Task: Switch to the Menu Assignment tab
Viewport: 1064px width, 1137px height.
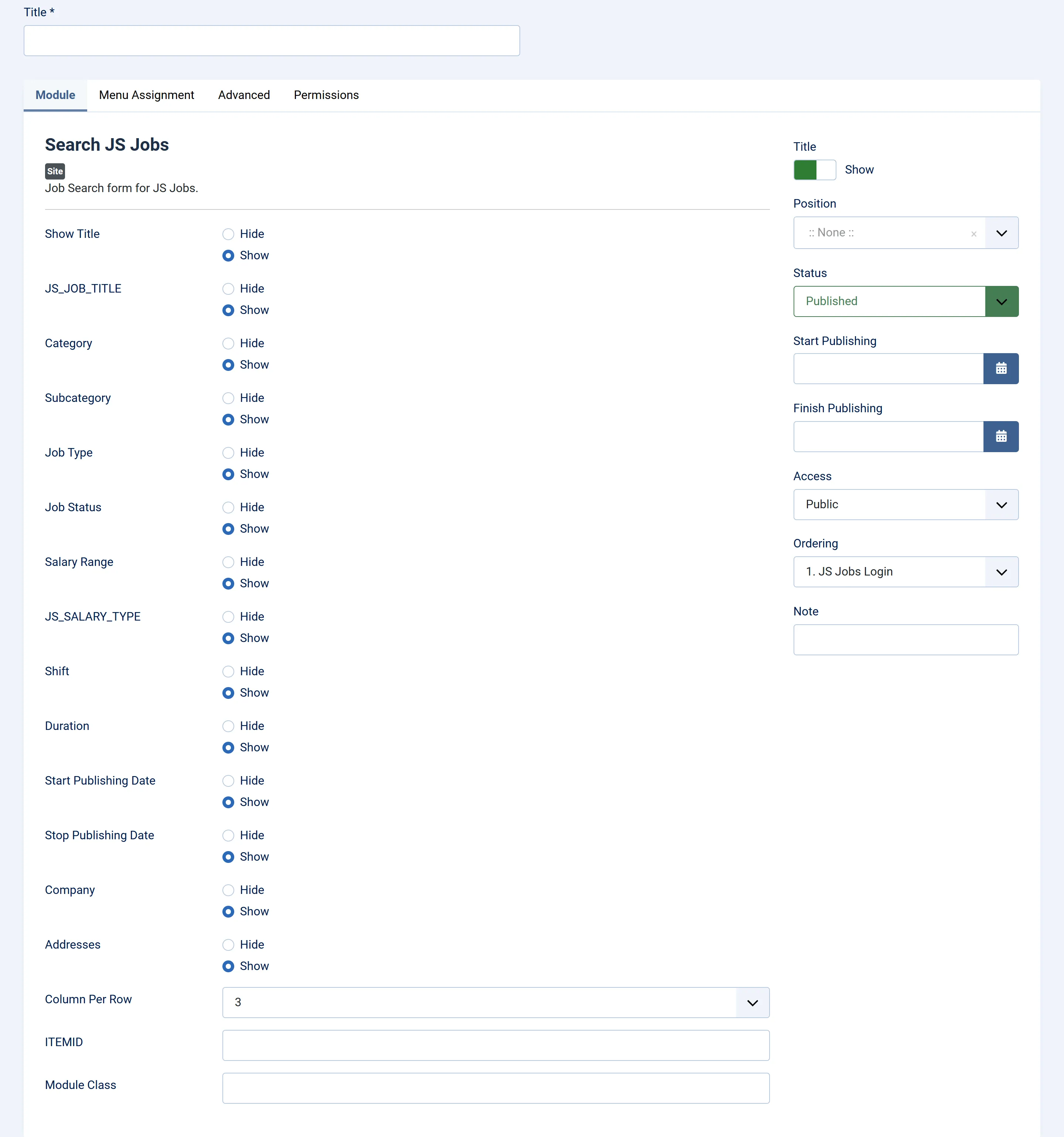Action: (146, 95)
